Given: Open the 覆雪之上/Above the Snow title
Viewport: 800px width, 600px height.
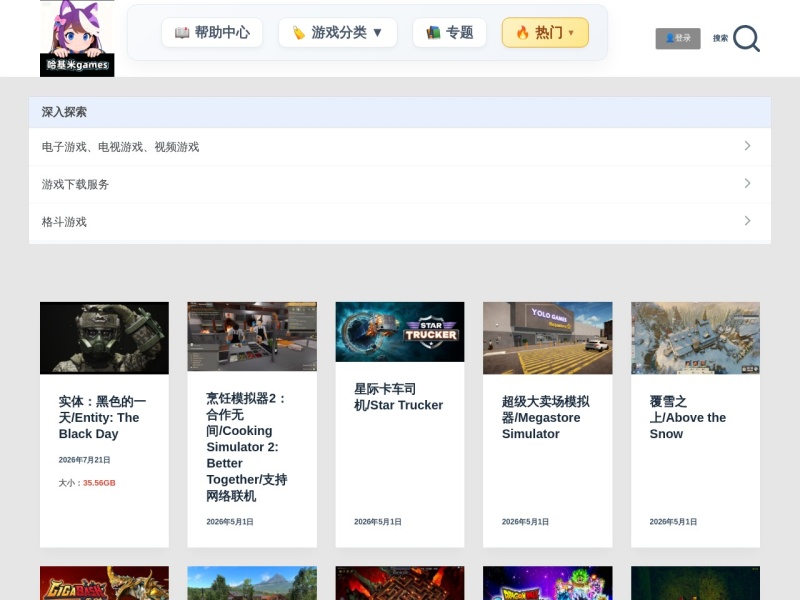Looking at the screenshot, I should click(688, 417).
